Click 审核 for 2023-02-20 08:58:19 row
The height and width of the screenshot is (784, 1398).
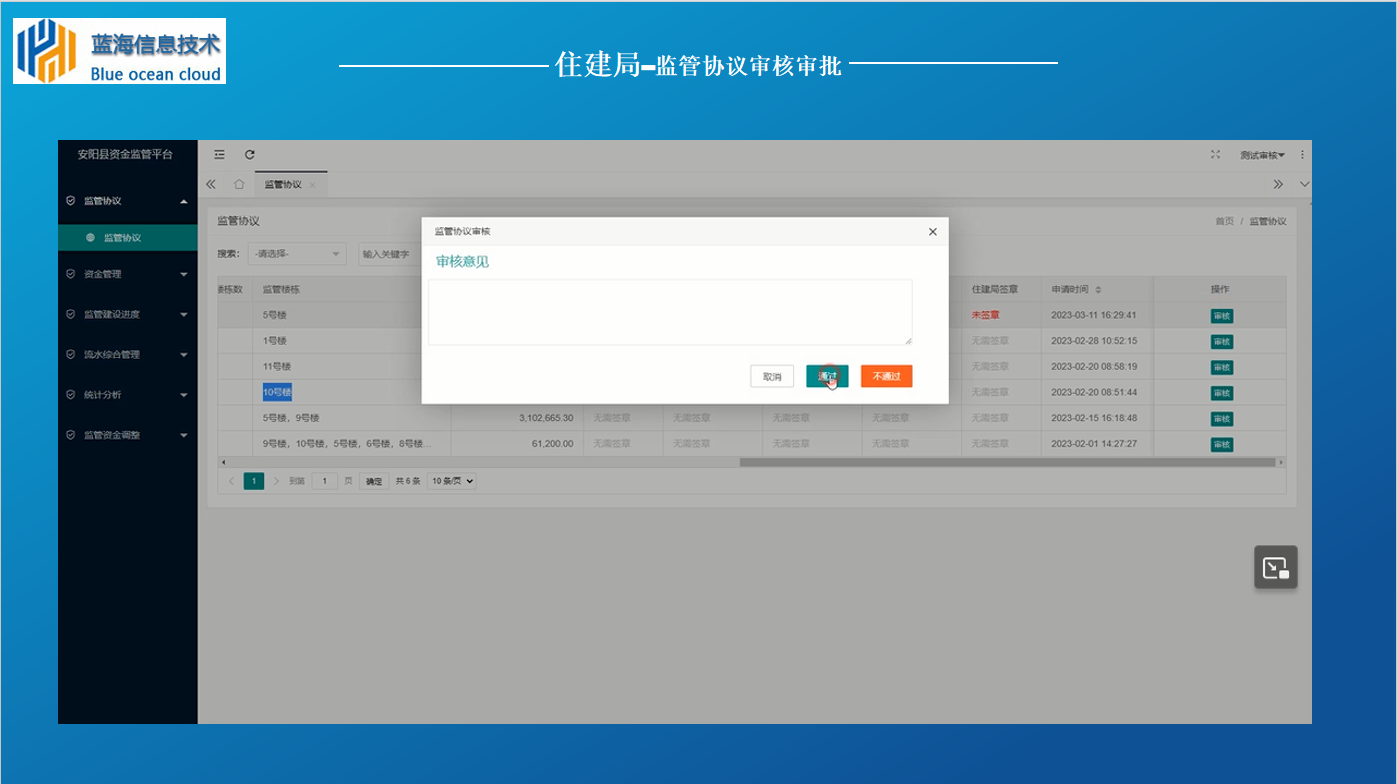(1221, 367)
